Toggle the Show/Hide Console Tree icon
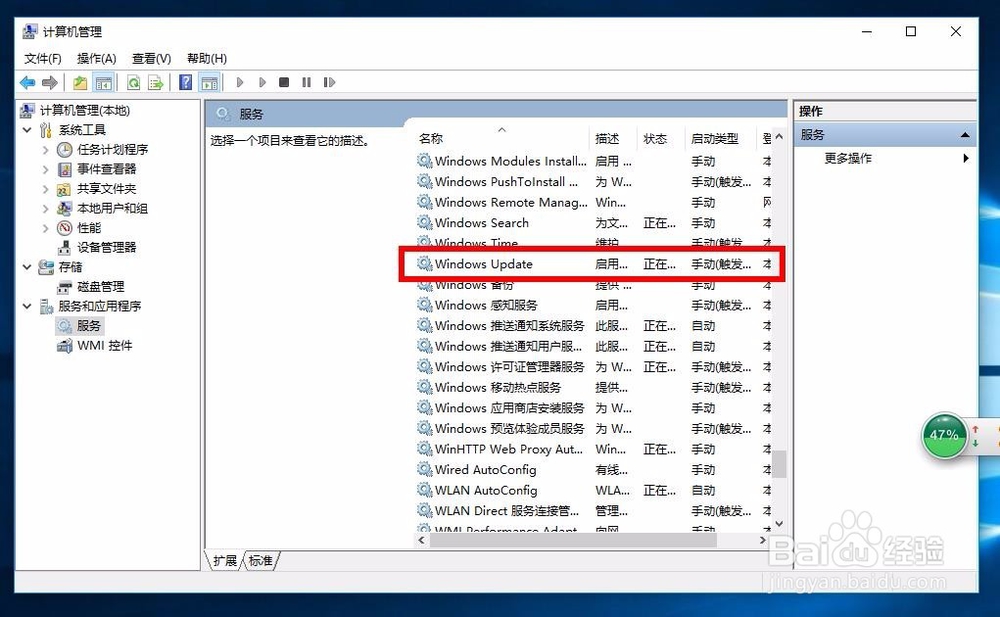This screenshot has width=1000, height=617. tap(103, 82)
